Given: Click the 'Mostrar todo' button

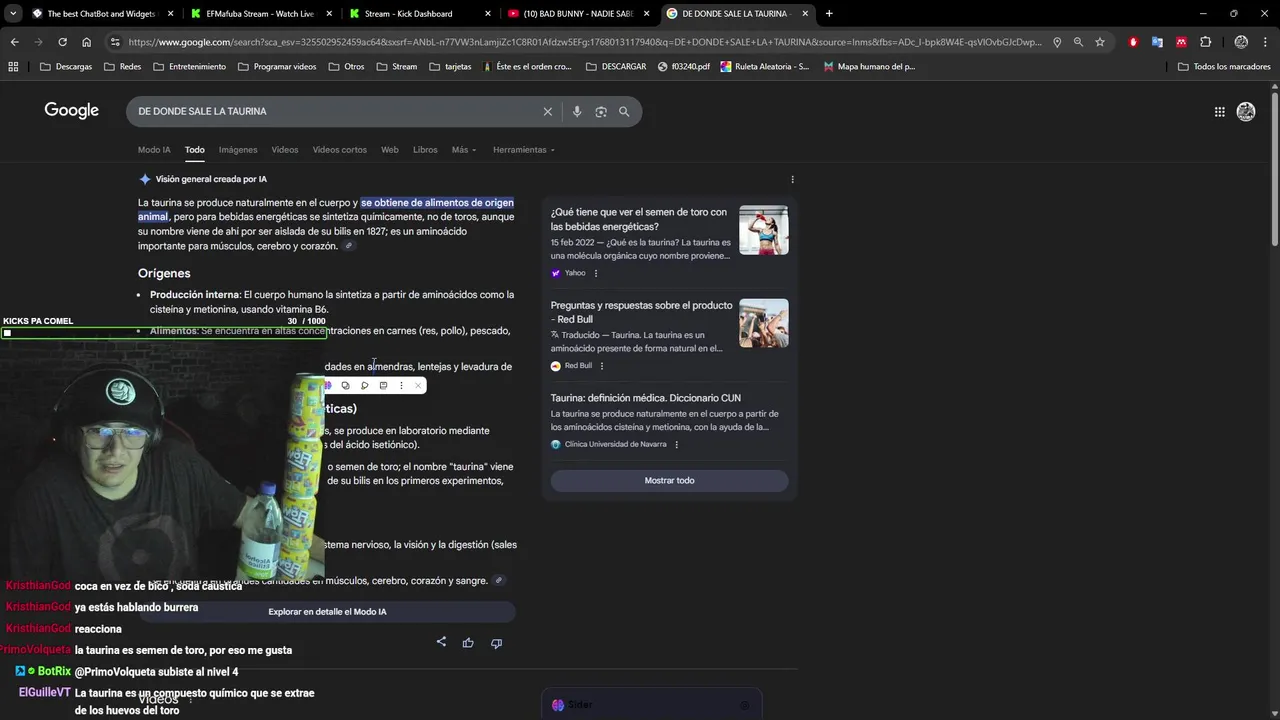Looking at the screenshot, I should click(x=669, y=480).
